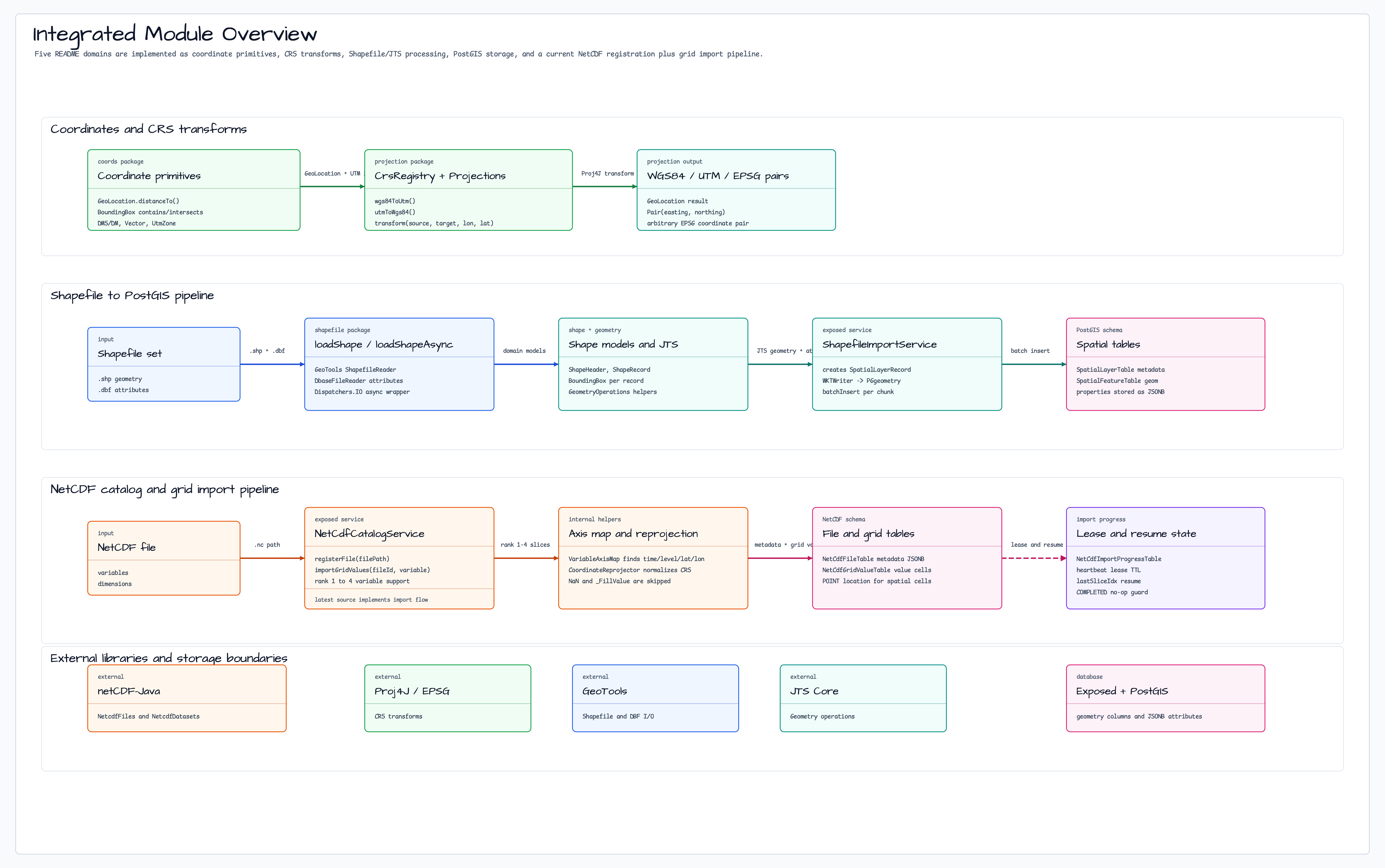Click the Proj4J transform edge label
This screenshot has width=1385, height=868.
pos(607,173)
